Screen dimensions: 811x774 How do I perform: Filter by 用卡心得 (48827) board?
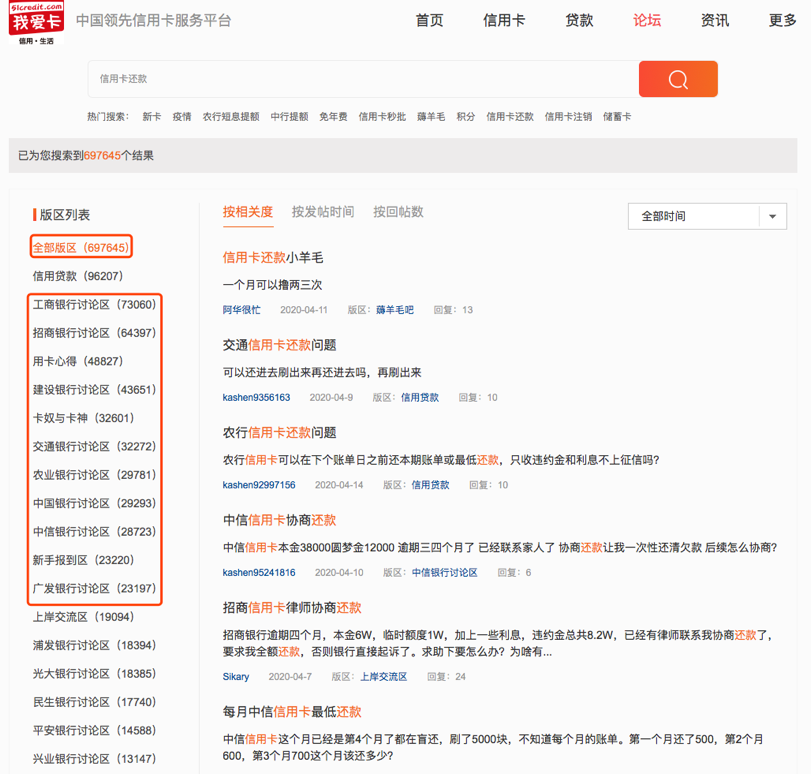[78, 362]
